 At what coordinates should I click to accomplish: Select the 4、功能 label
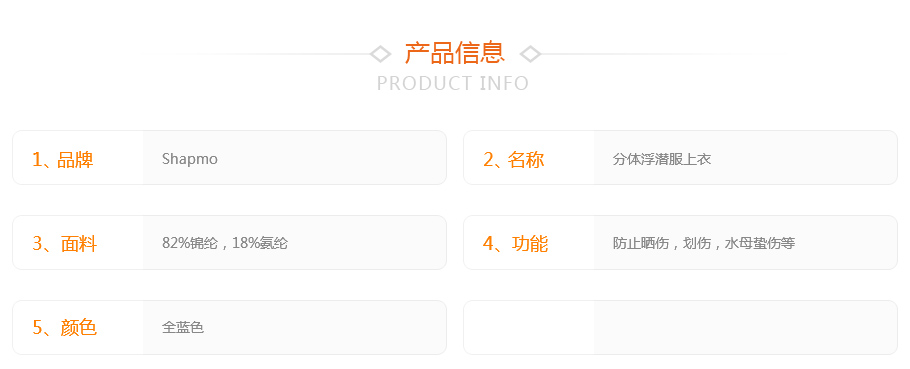pos(515,244)
